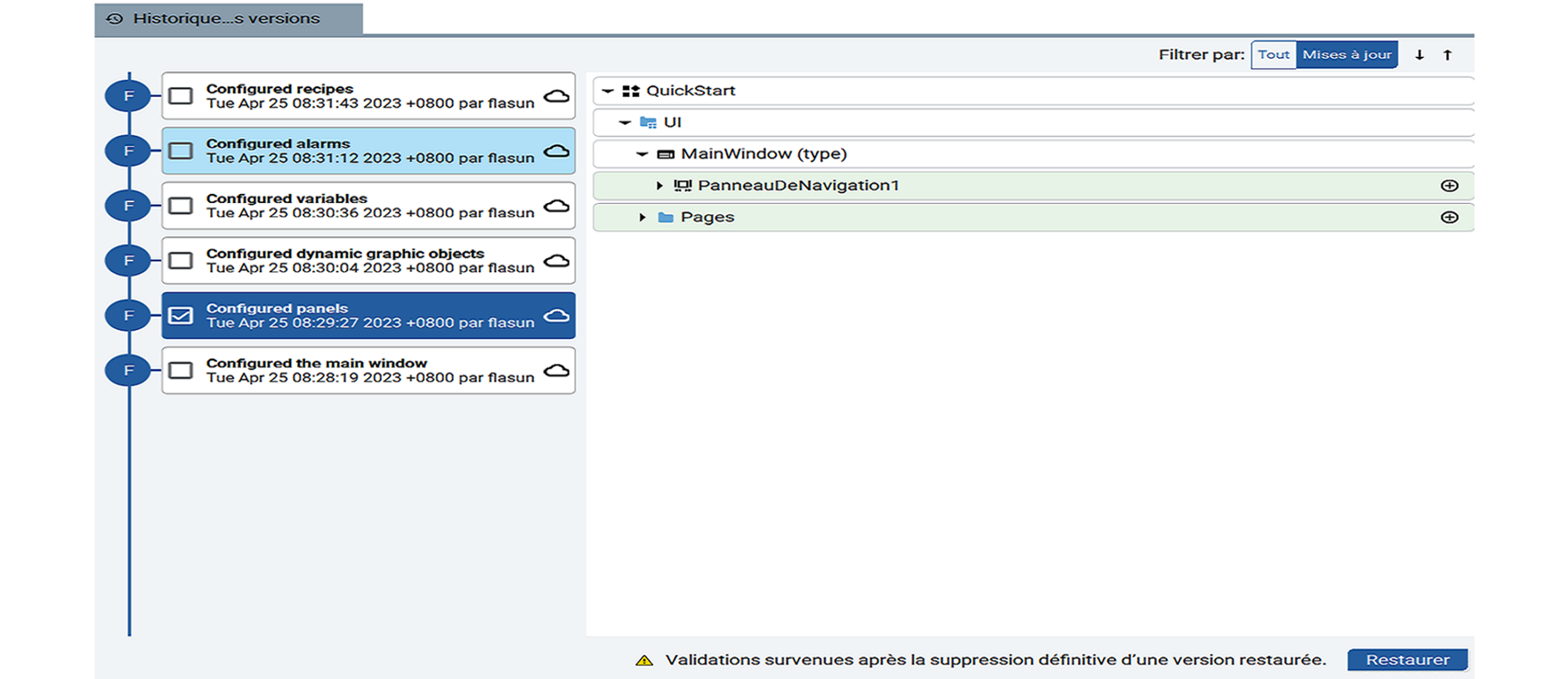Image resolution: width=1568 pixels, height=679 pixels.
Task: Select the MainWindow (type) tree item
Action: [763, 154]
